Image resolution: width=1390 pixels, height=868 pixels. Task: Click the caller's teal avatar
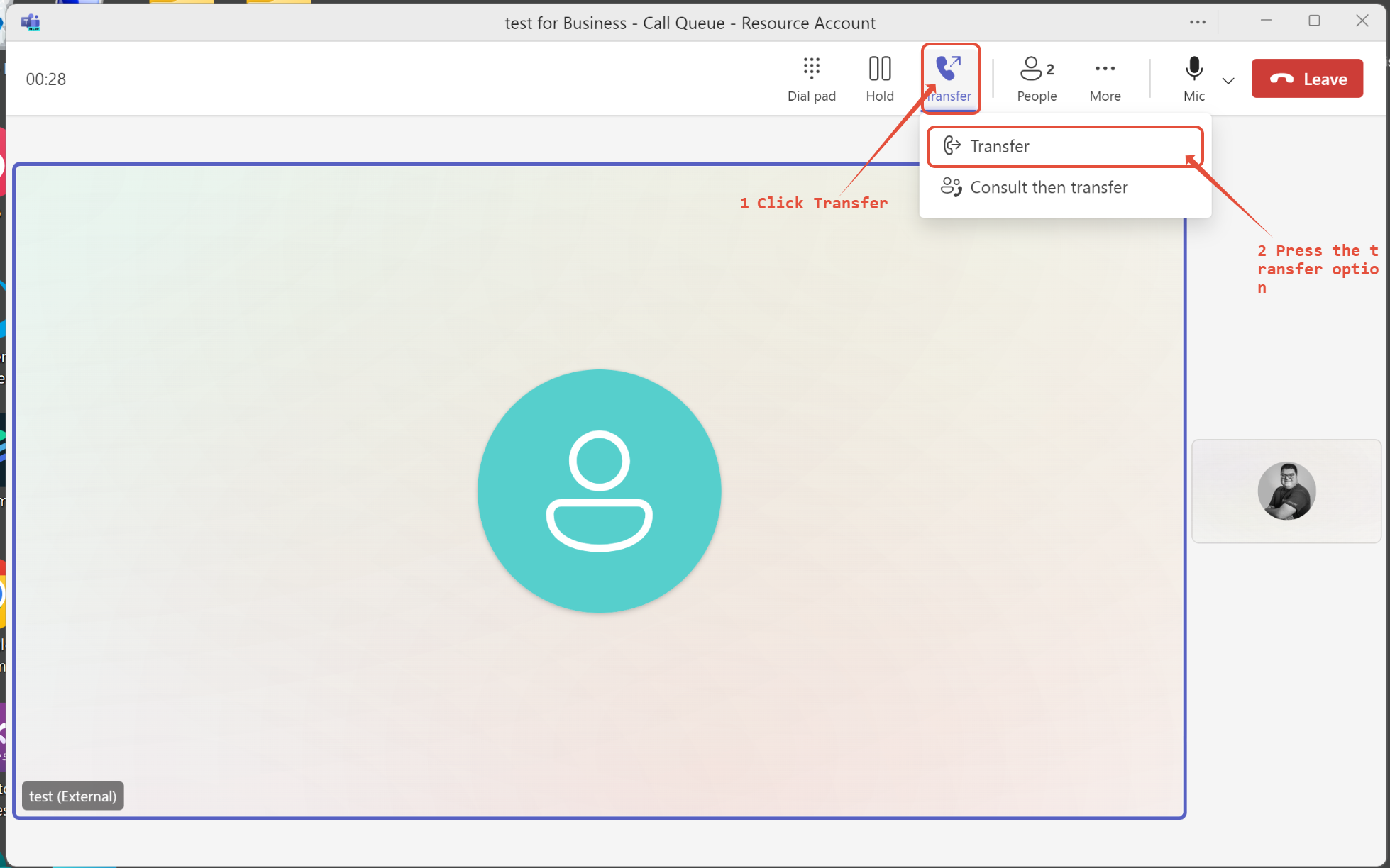click(600, 491)
